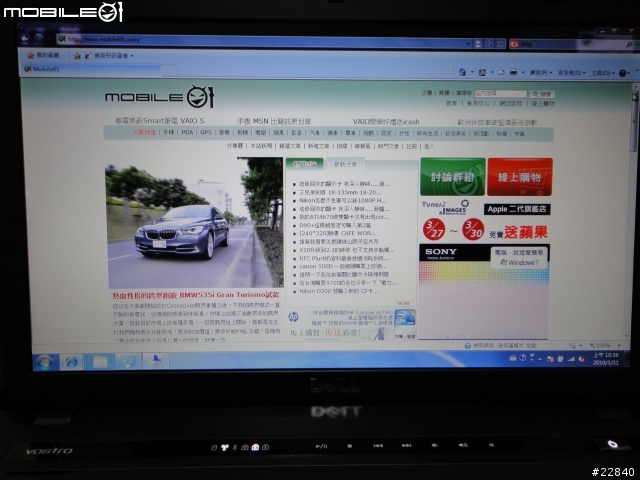The height and width of the screenshot is (480, 640).
Task: Click the help question-mark icon in command bar
Action: pyautogui.click(x=622, y=73)
